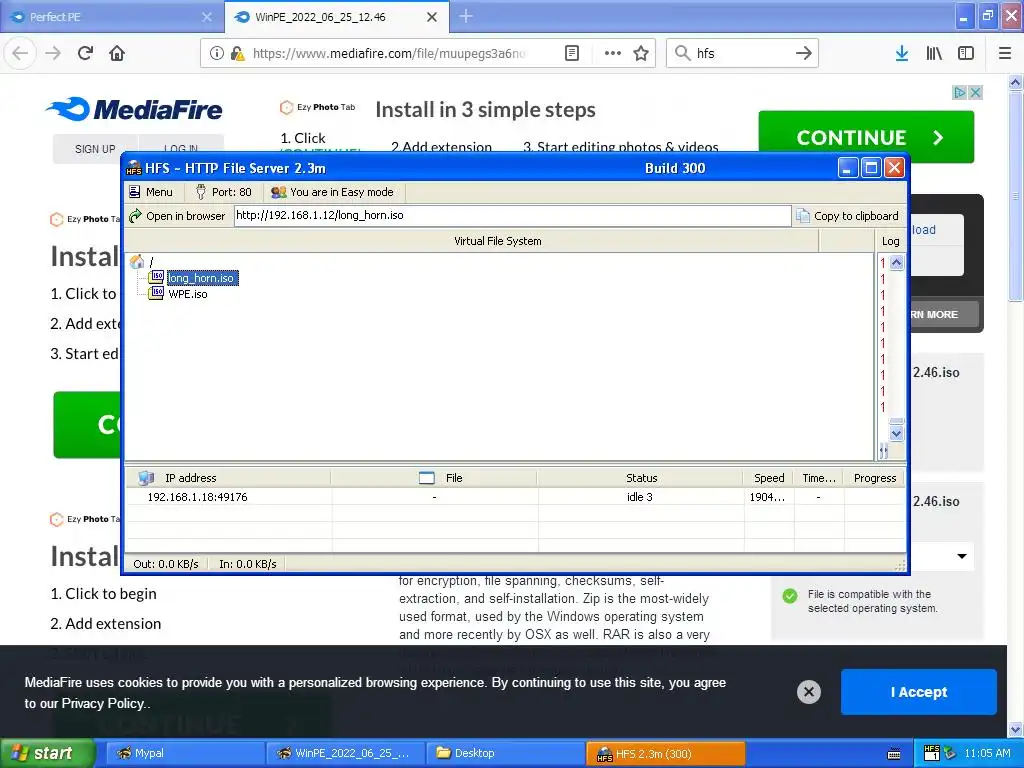
Task: Click SIGN UP on MediaFire
Action: tap(95, 149)
